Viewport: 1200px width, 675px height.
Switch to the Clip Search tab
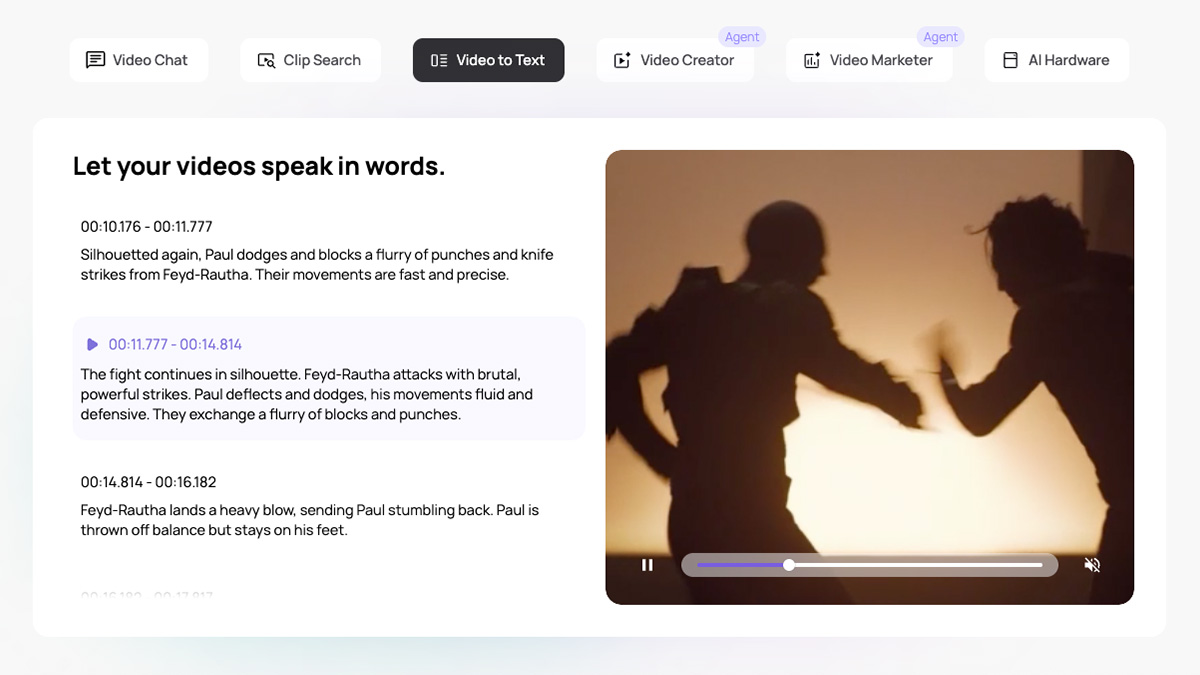coord(310,60)
